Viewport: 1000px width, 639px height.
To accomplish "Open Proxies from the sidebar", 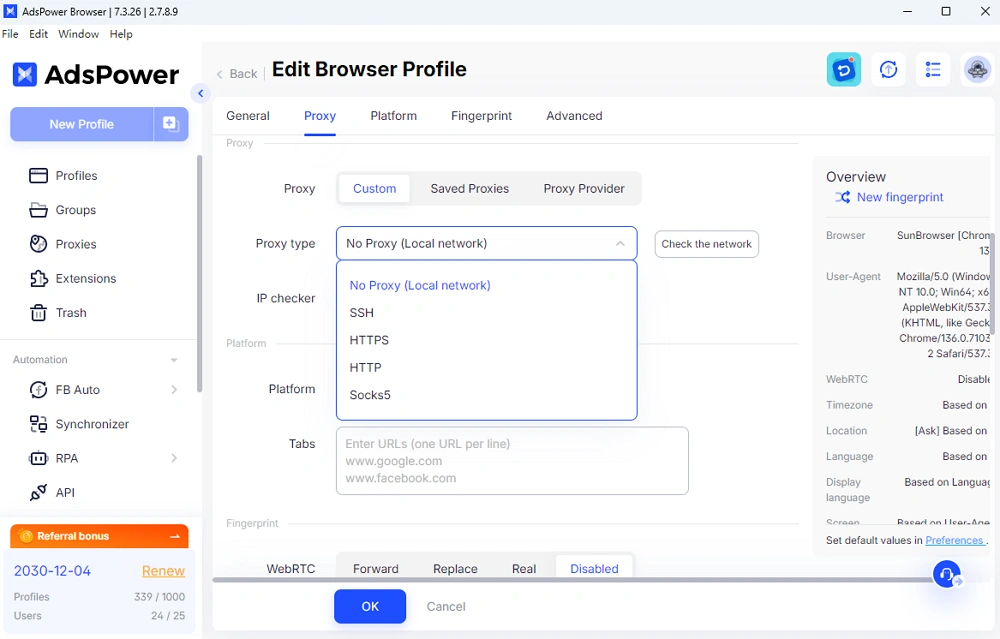I will point(63,244).
